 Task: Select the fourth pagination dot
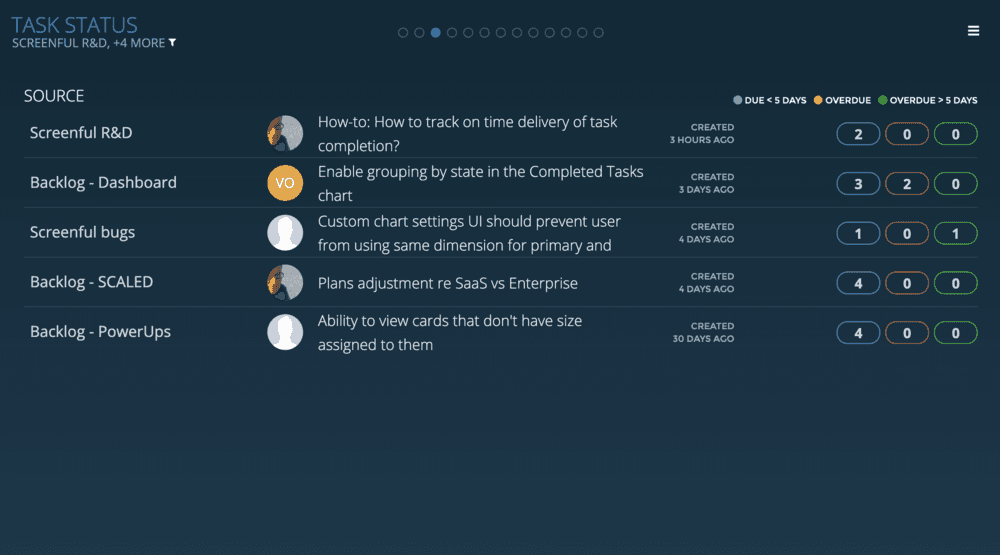452,33
